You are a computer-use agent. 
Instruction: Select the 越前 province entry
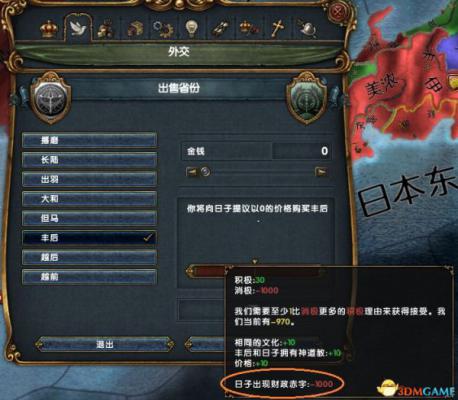[x=89, y=277]
